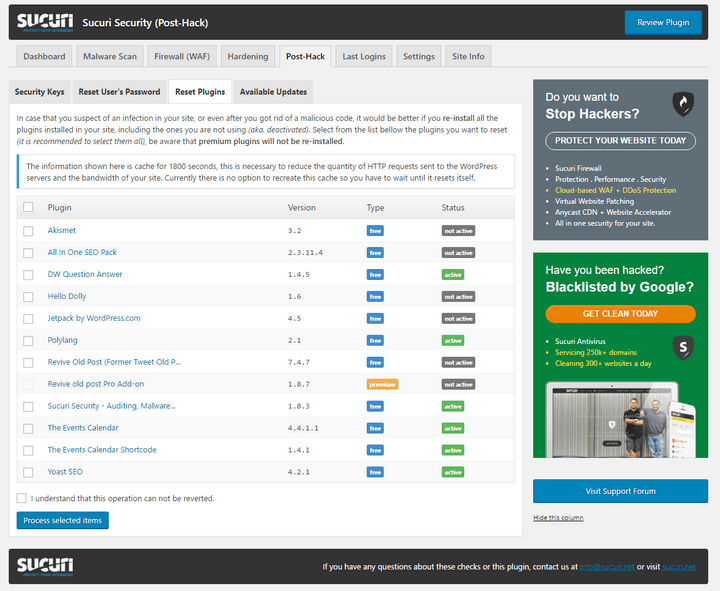720x591 pixels.
Task: Click the Sucuri logo in the footer
Action: pyautogui.click(x=45, y=567)
